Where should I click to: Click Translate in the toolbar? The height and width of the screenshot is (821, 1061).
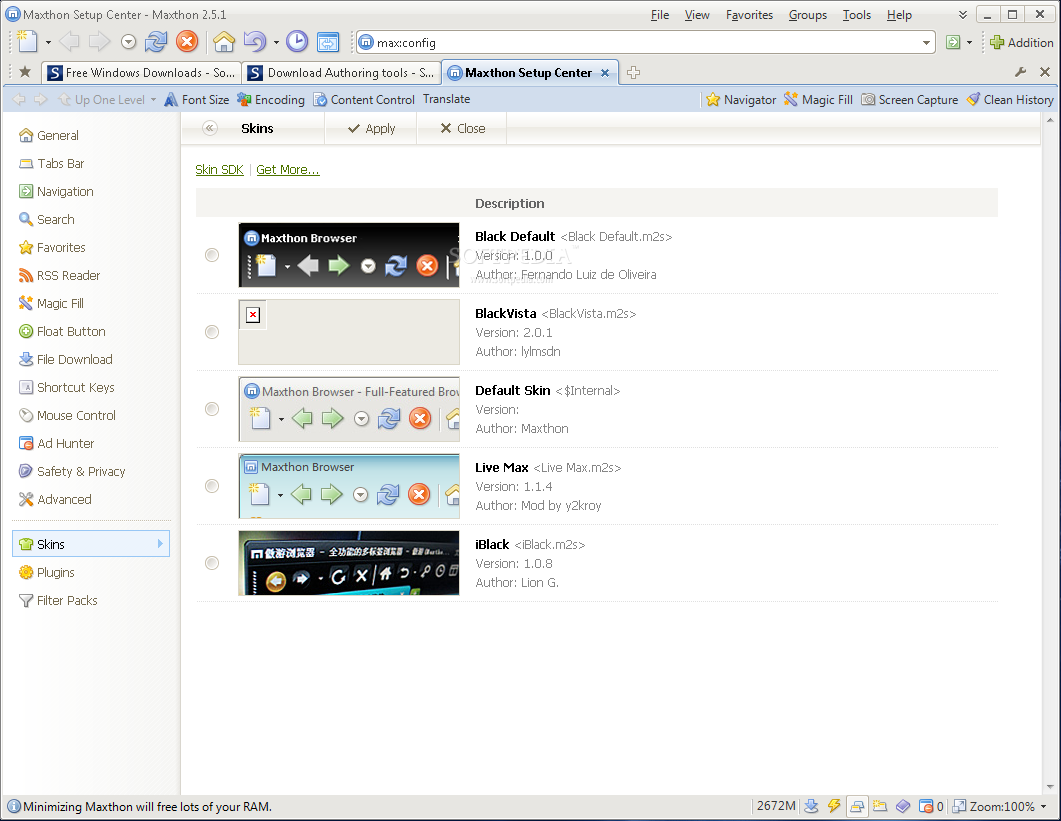447,99
